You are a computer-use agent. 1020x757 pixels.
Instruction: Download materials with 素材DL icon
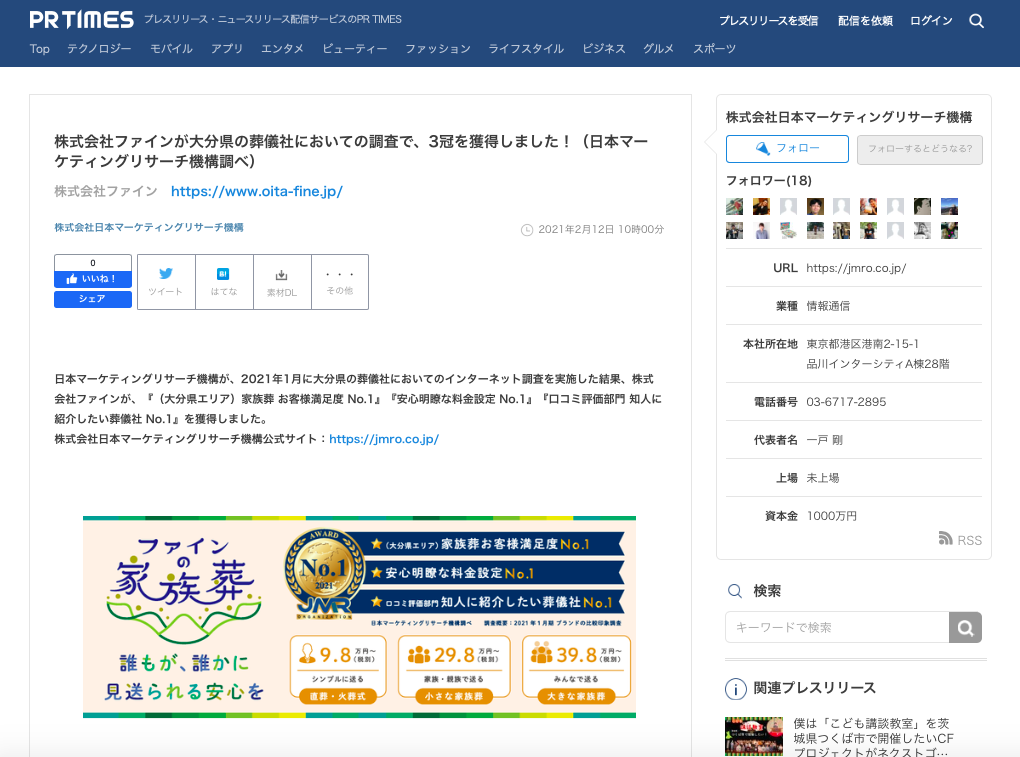click(x=282, y=275)
